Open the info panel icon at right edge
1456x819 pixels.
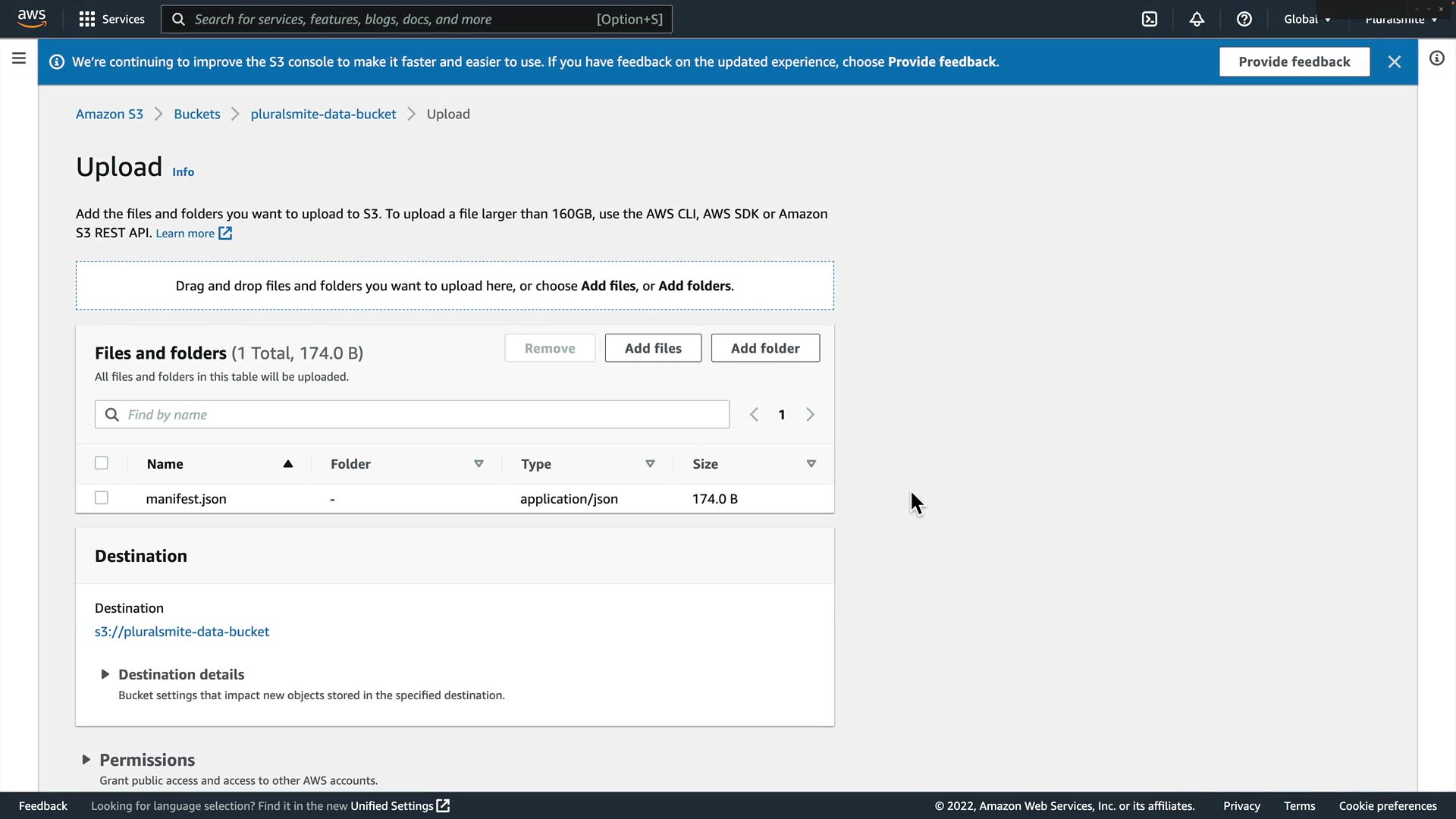[x=1436, y=58]
